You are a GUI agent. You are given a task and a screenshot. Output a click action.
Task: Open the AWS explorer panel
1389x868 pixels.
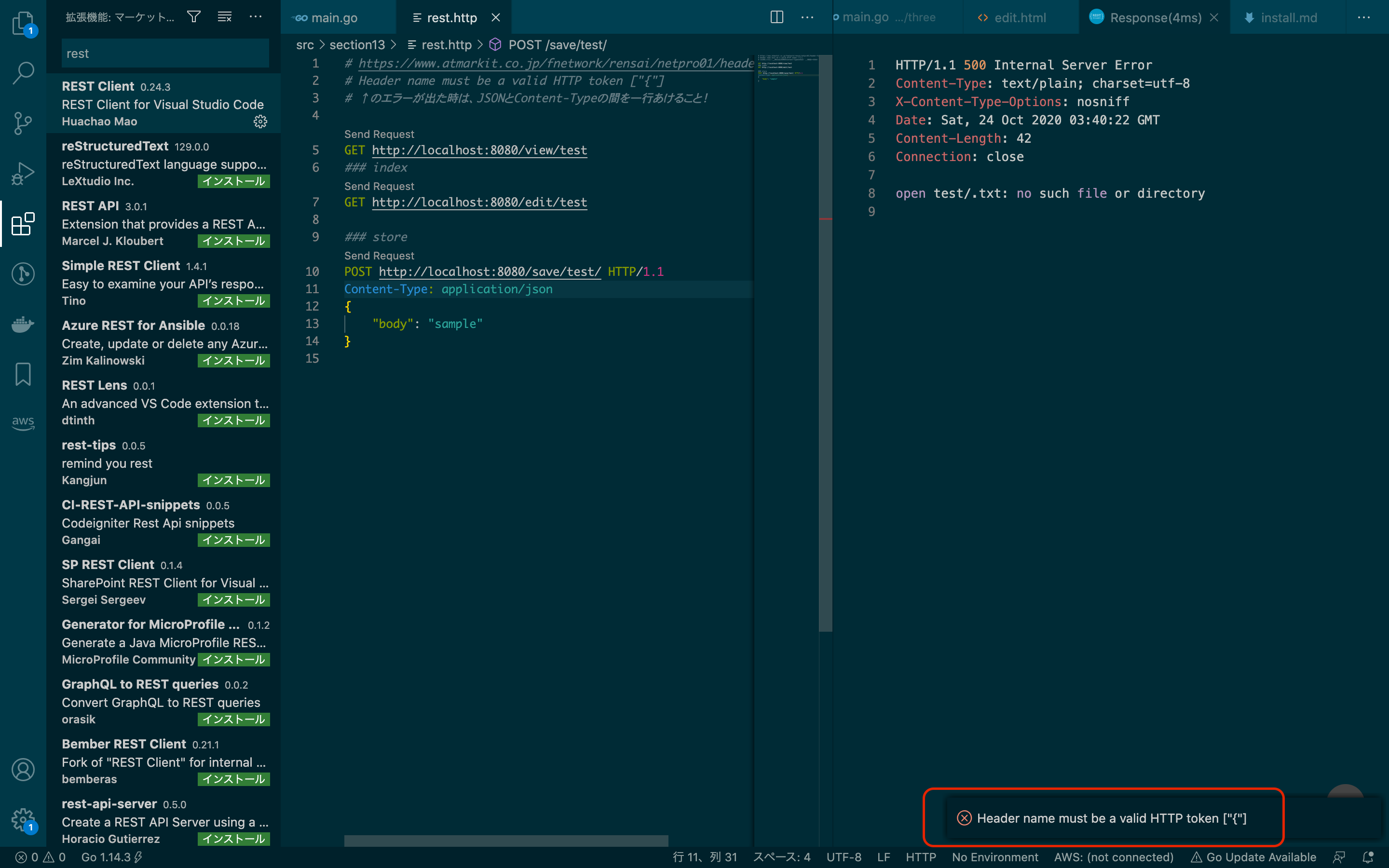(23, 423)
